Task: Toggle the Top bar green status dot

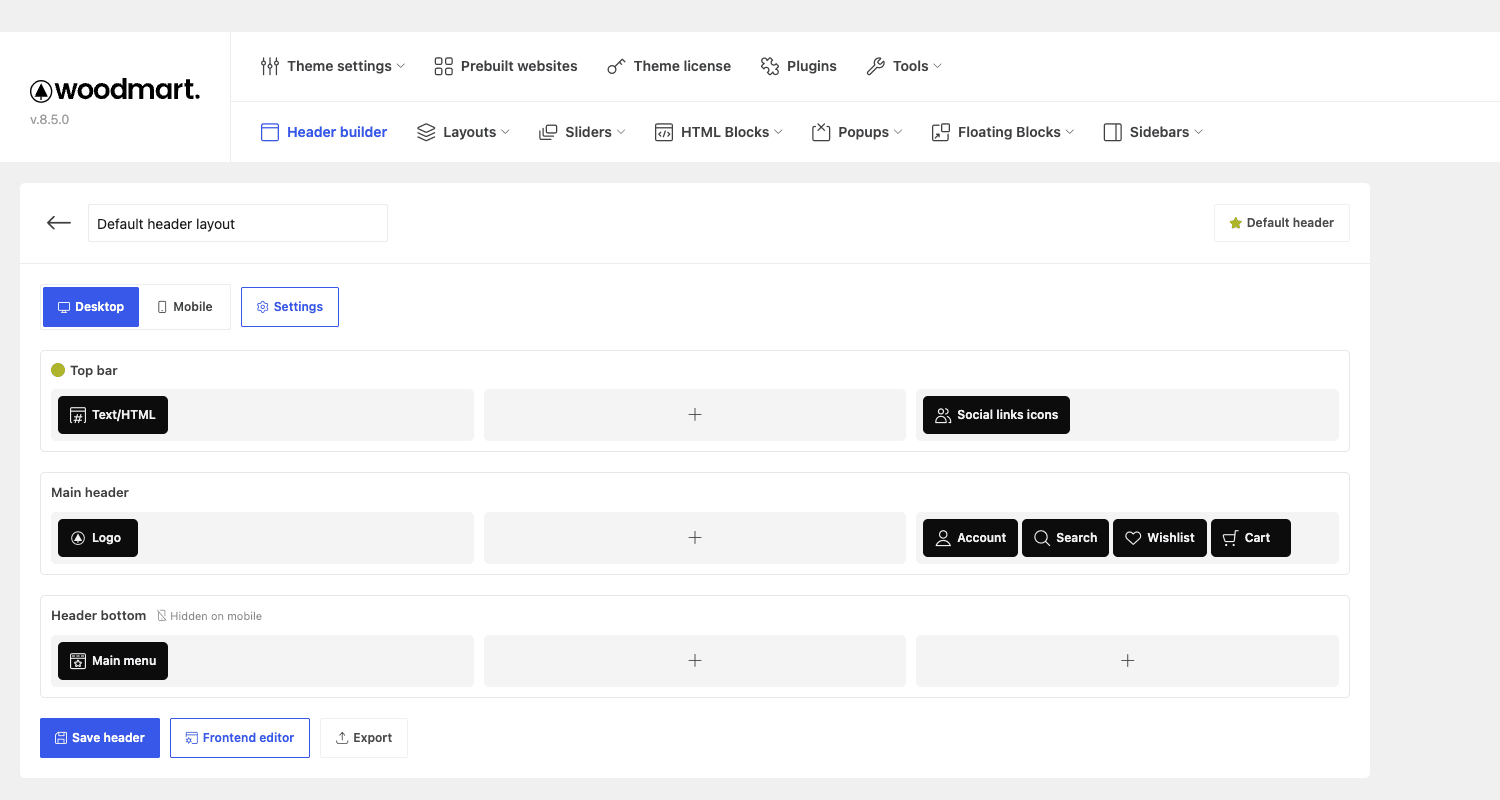Action: pyautogui.click(x=58, y=370)
